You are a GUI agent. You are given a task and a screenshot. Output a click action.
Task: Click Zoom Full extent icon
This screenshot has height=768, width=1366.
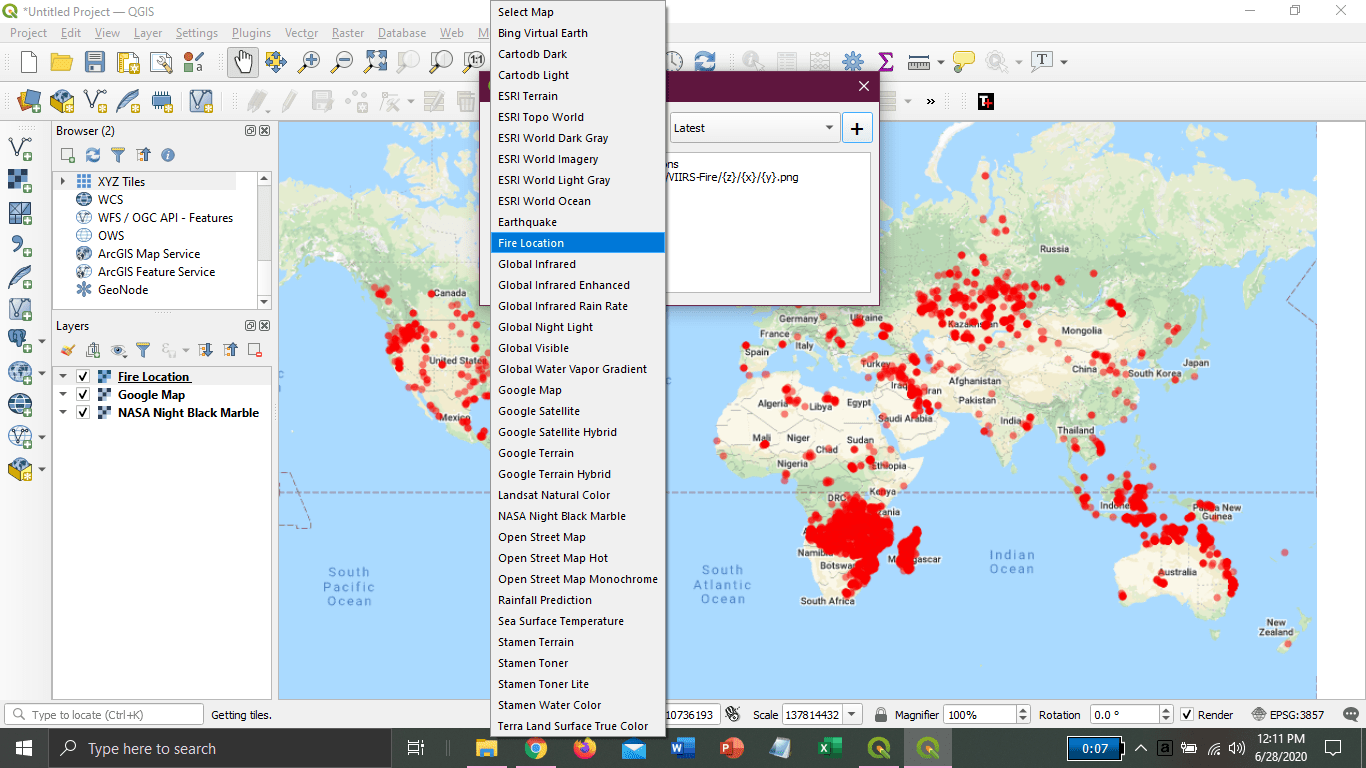[375, 62]
